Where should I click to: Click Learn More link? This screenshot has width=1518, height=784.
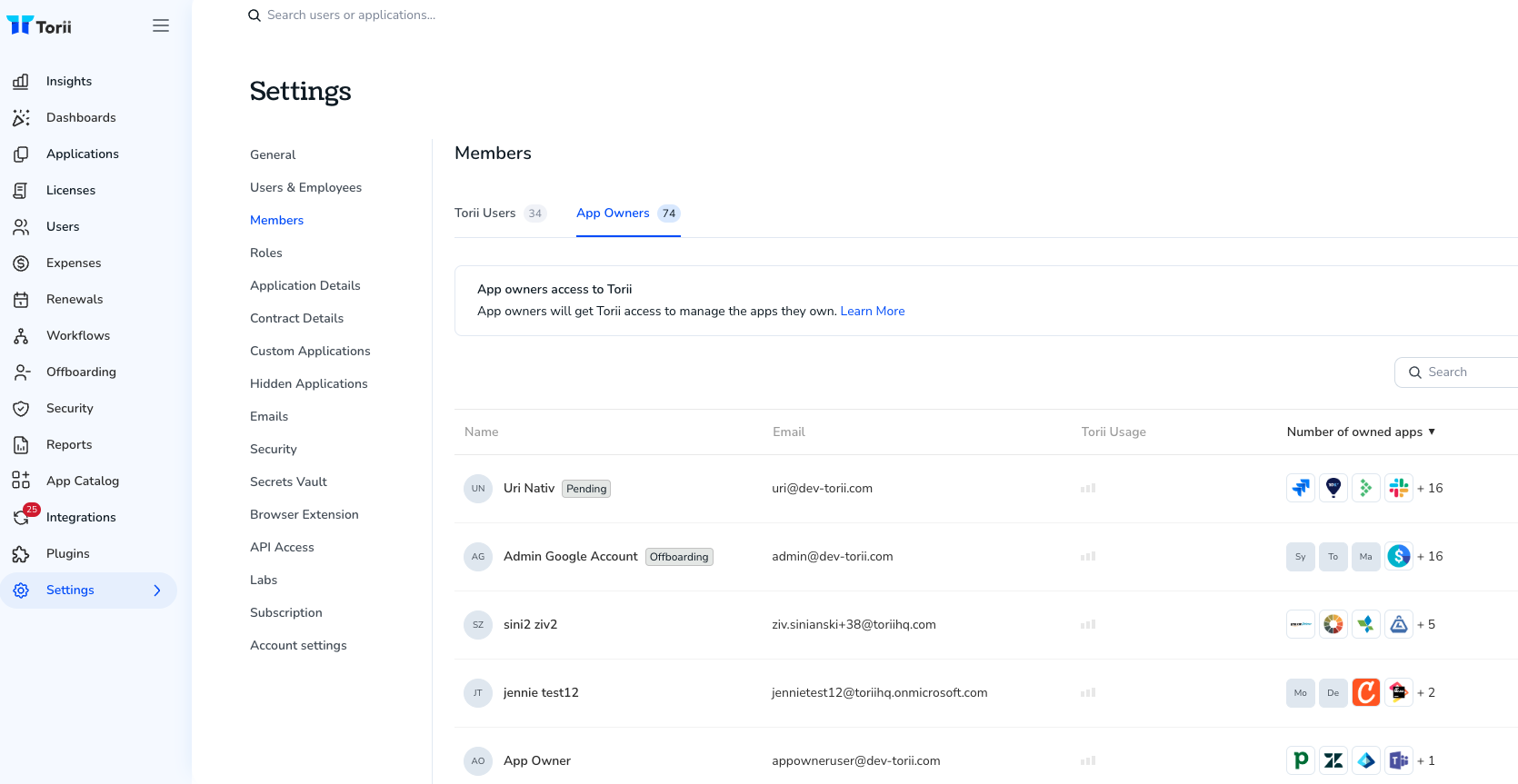pos(873,312)
